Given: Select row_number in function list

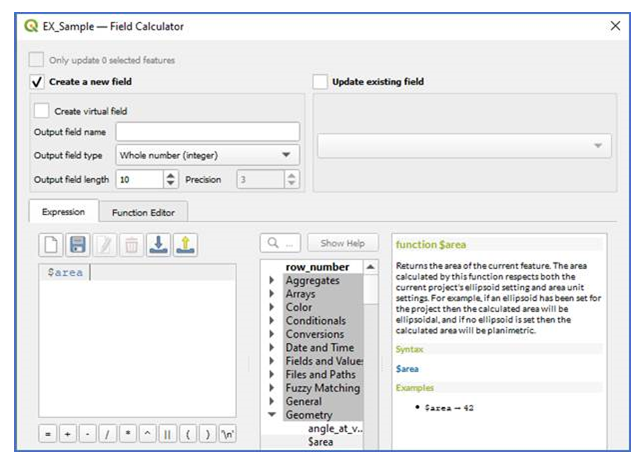Looking at the screenshot, I should 317,267.
